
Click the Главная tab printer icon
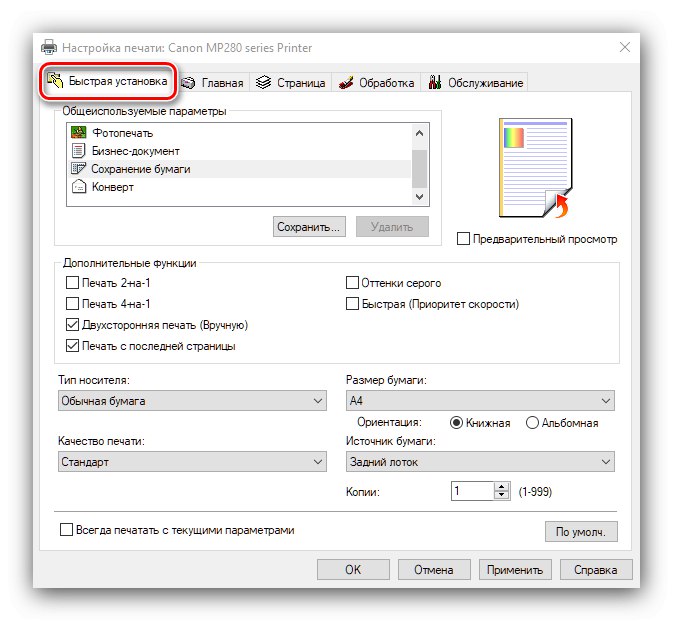click(188, 82)
